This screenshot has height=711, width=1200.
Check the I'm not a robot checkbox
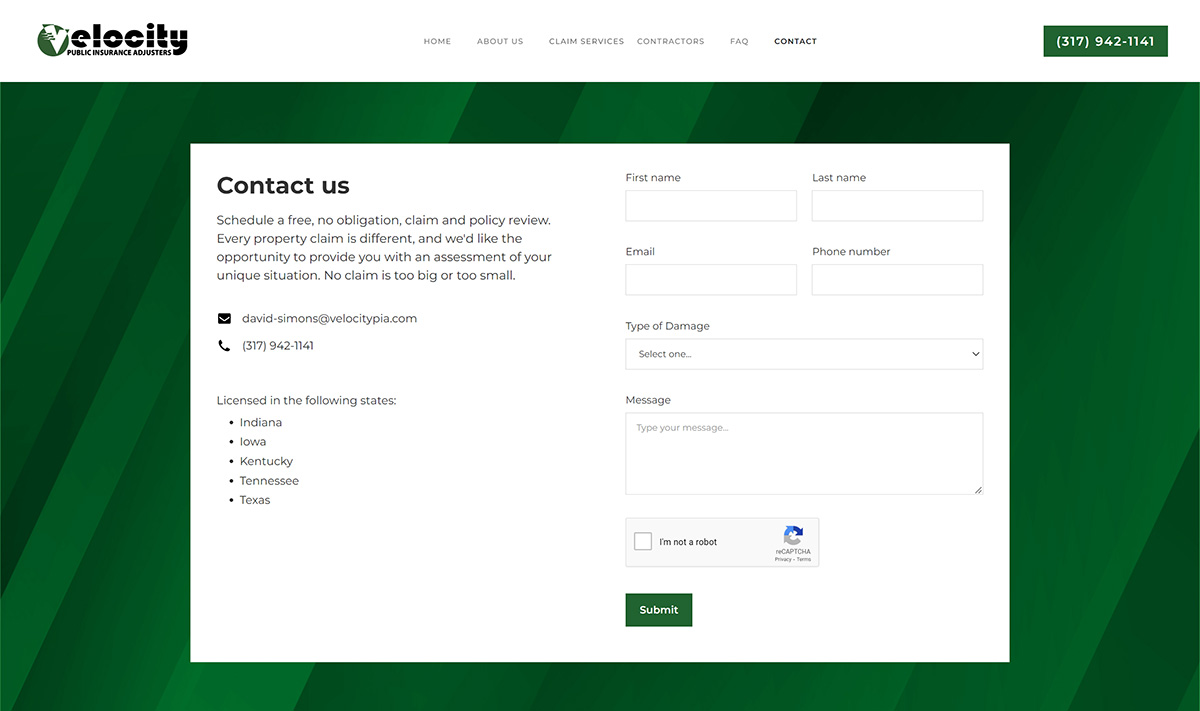643,541
